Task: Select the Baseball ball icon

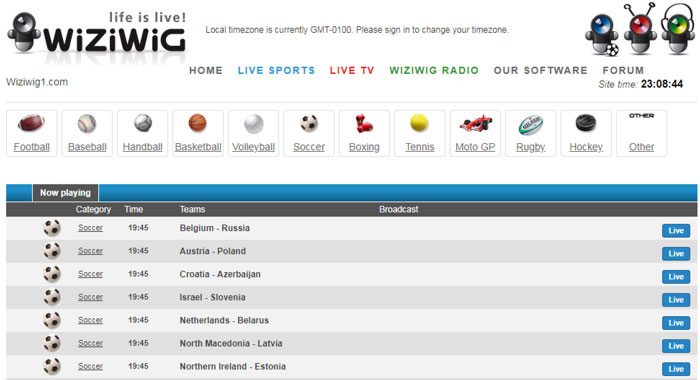Action: [x=87, y=123]
